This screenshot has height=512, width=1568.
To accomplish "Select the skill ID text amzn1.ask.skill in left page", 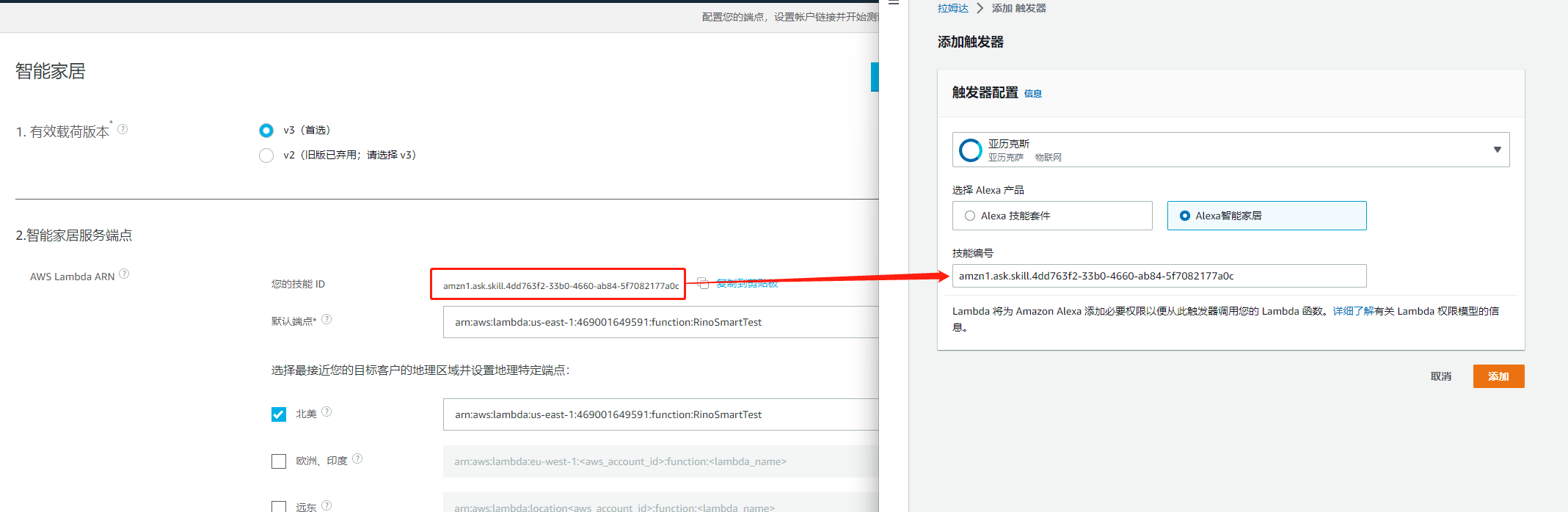I will (x=561, y=286).
